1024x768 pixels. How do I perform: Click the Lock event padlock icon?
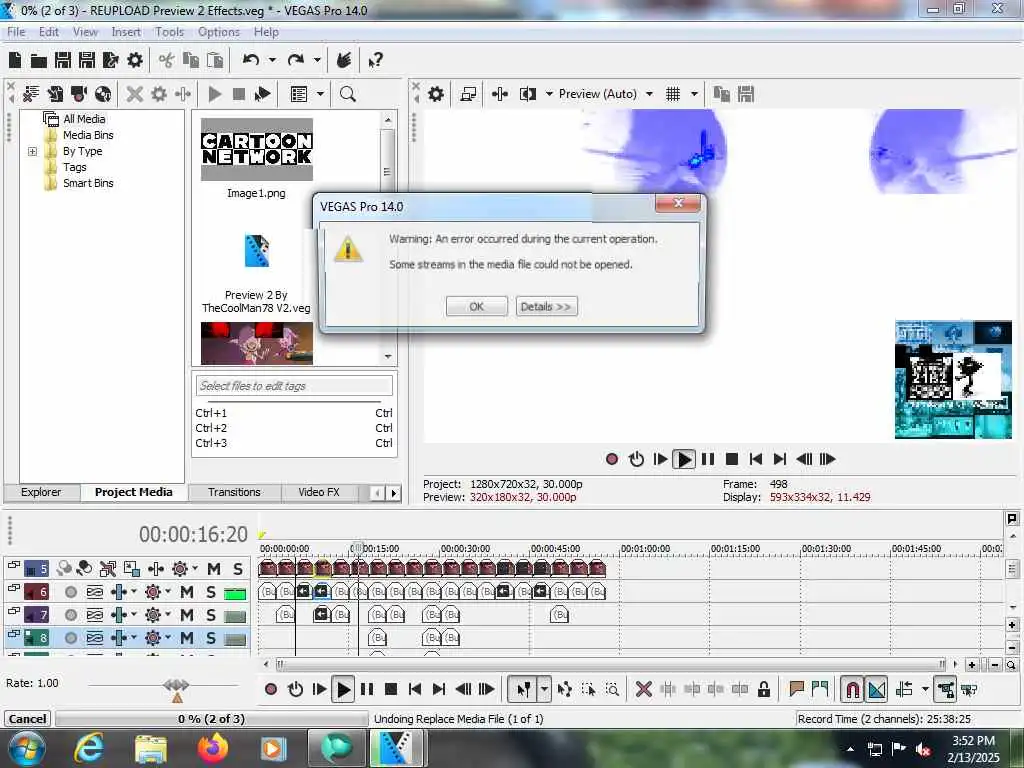coord(763,689)
